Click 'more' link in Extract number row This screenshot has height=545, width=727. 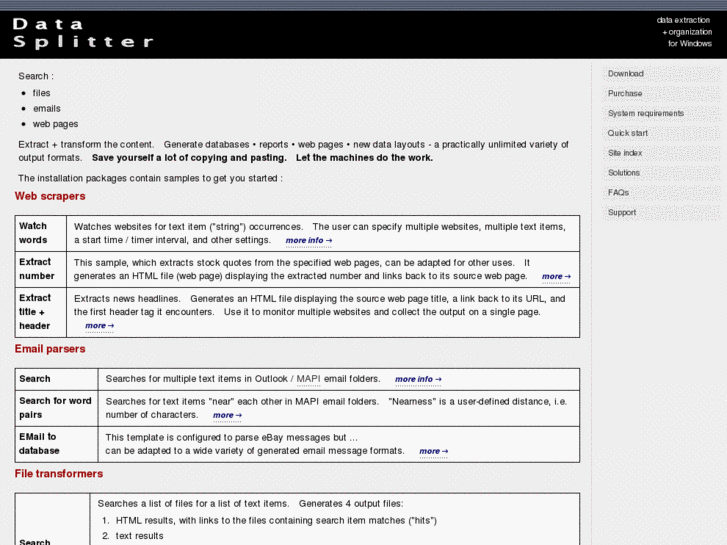(x=555, y=277)
